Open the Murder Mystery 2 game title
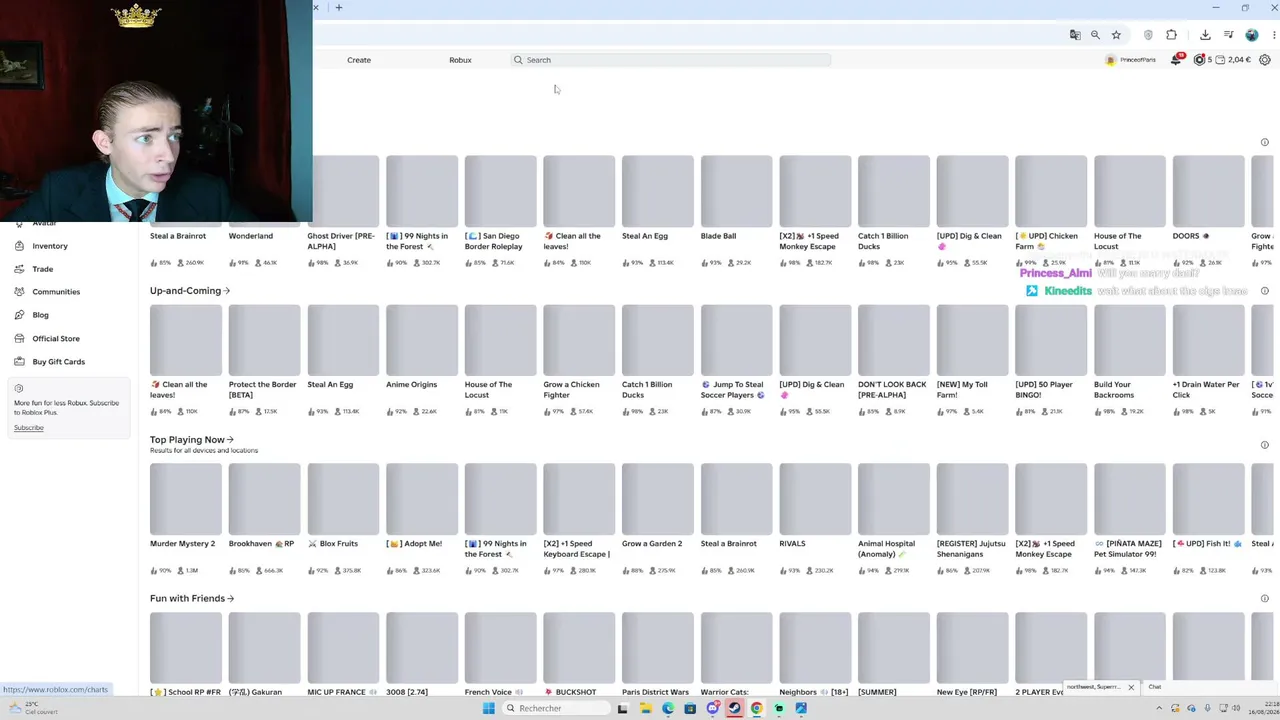 click(x=182, y=544)
